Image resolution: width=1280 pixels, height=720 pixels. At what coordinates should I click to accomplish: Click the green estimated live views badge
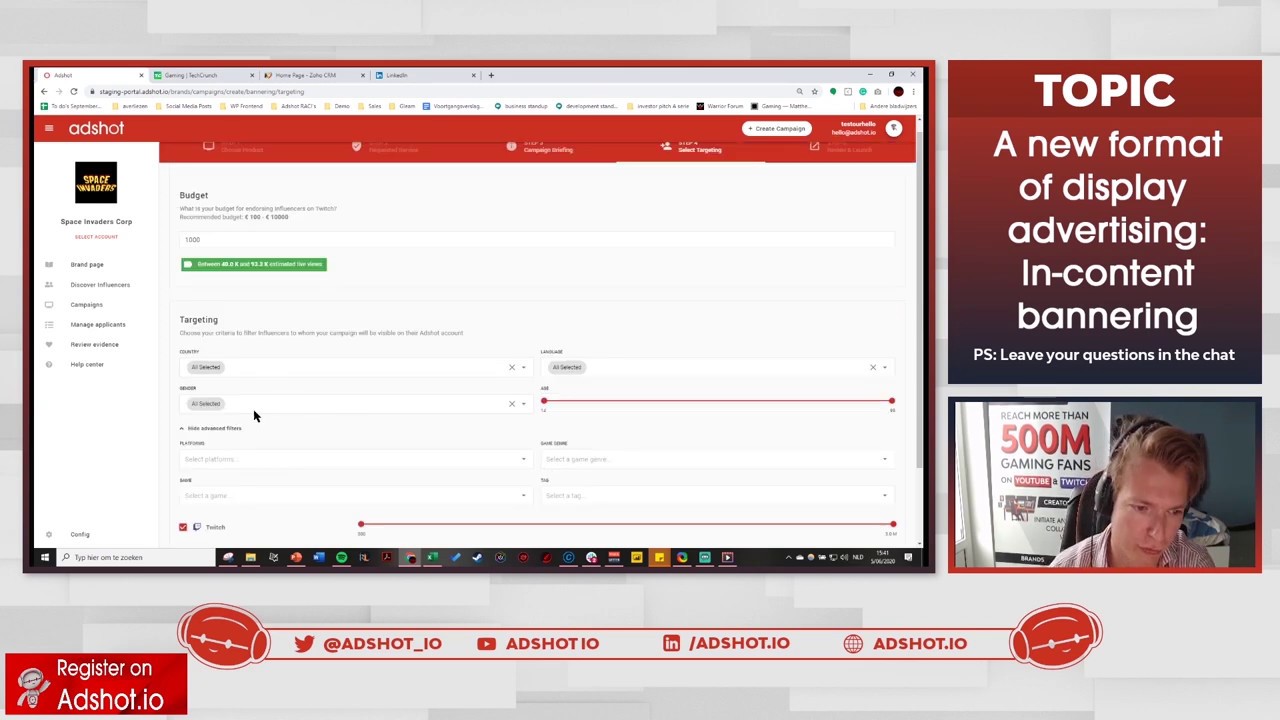coord(254,264)
